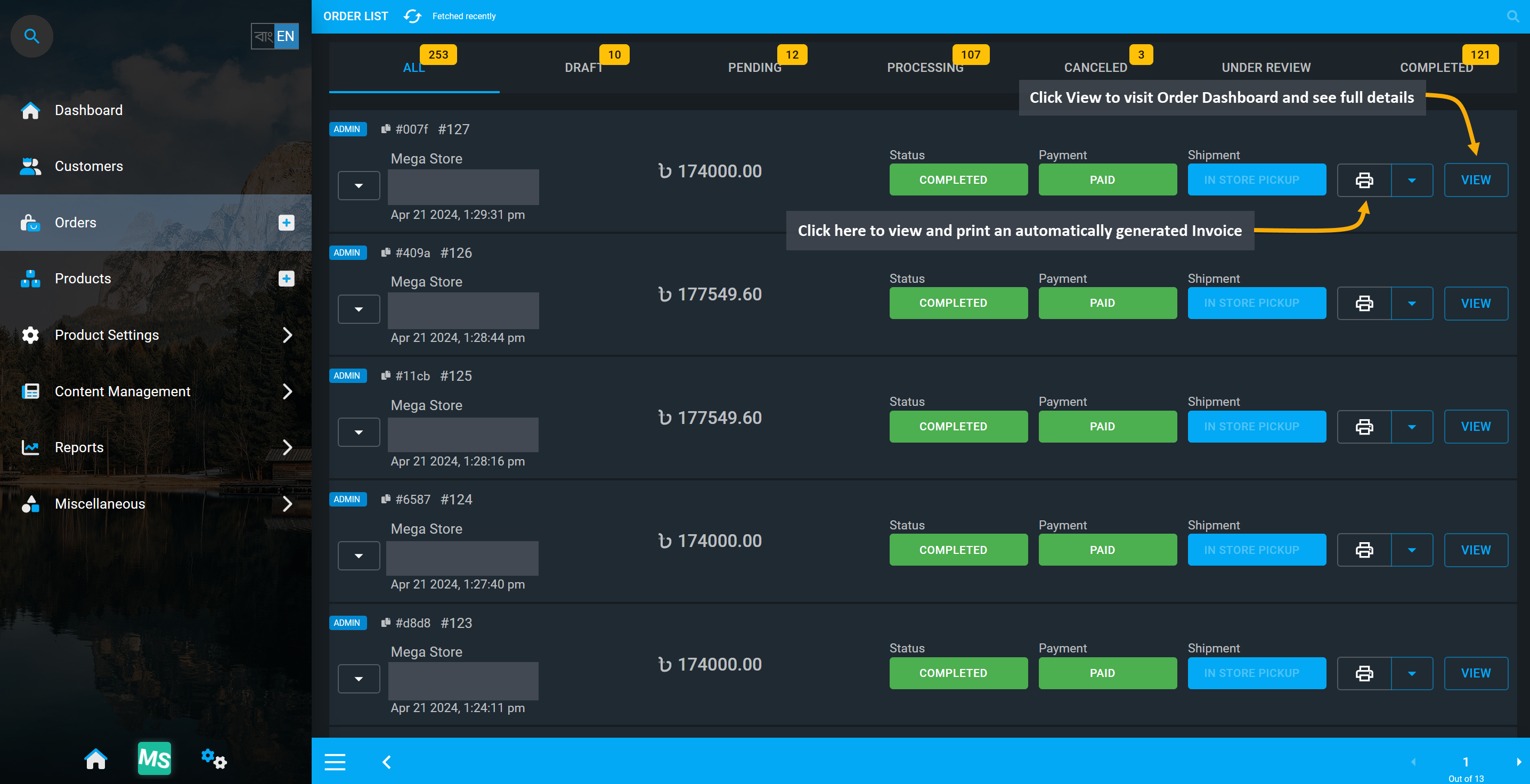1530x784 pixels.
Task: Select the PENDING tab showing 12 orders
Action: tap(754, 67)
